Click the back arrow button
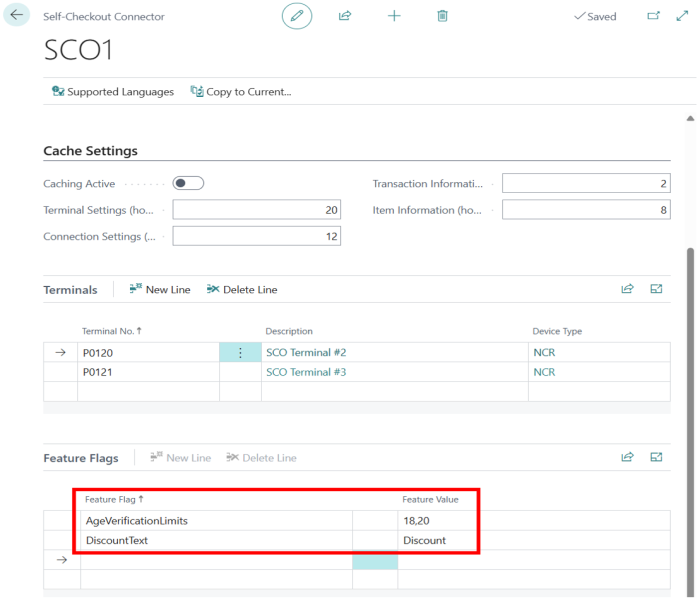This screenshot has height=600, width=700. pos(18,16)
